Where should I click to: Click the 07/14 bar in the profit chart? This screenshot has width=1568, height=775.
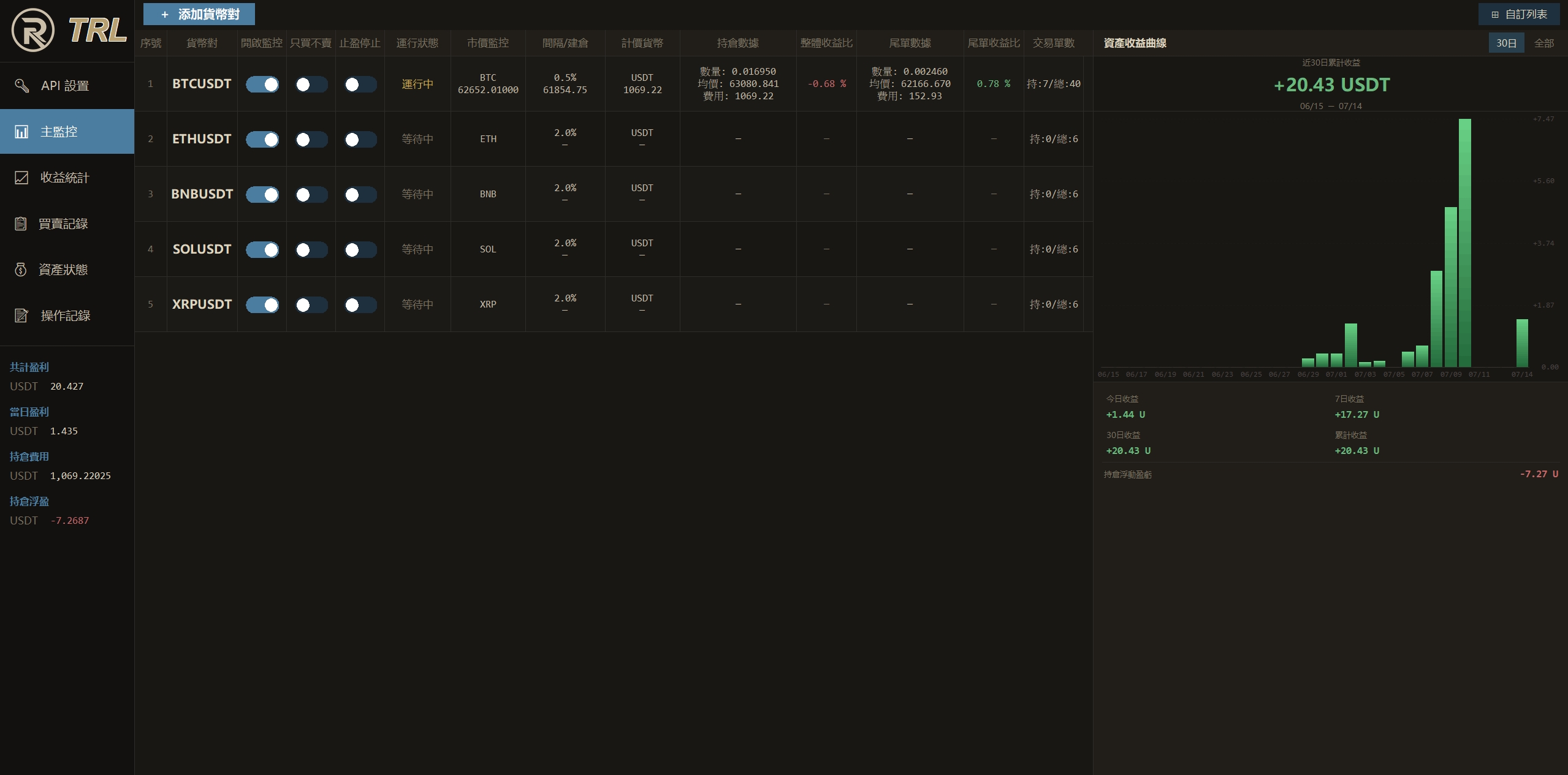coord(1522,343)
